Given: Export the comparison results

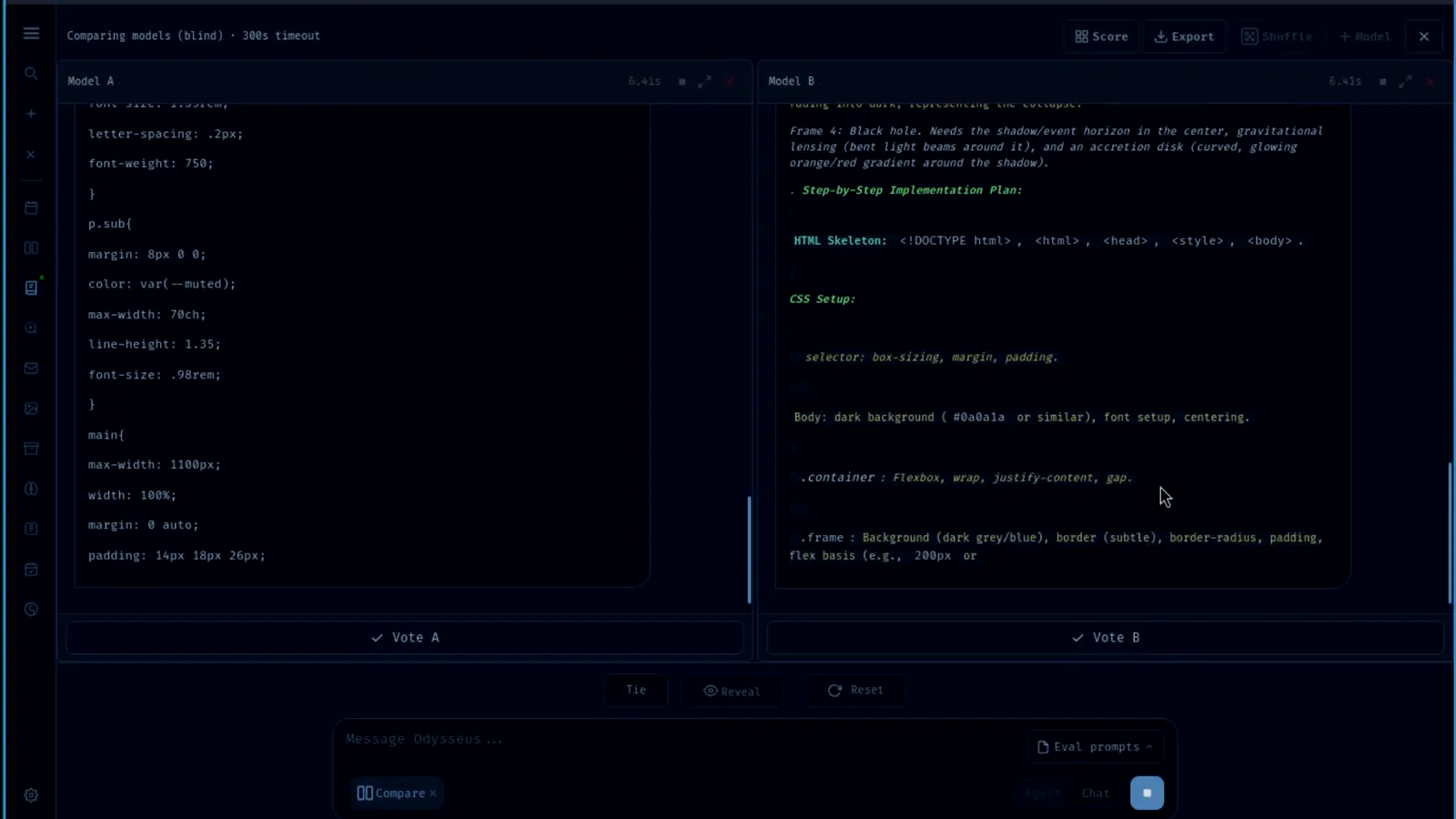Looking at the screenshot, I should (1184, 36).
